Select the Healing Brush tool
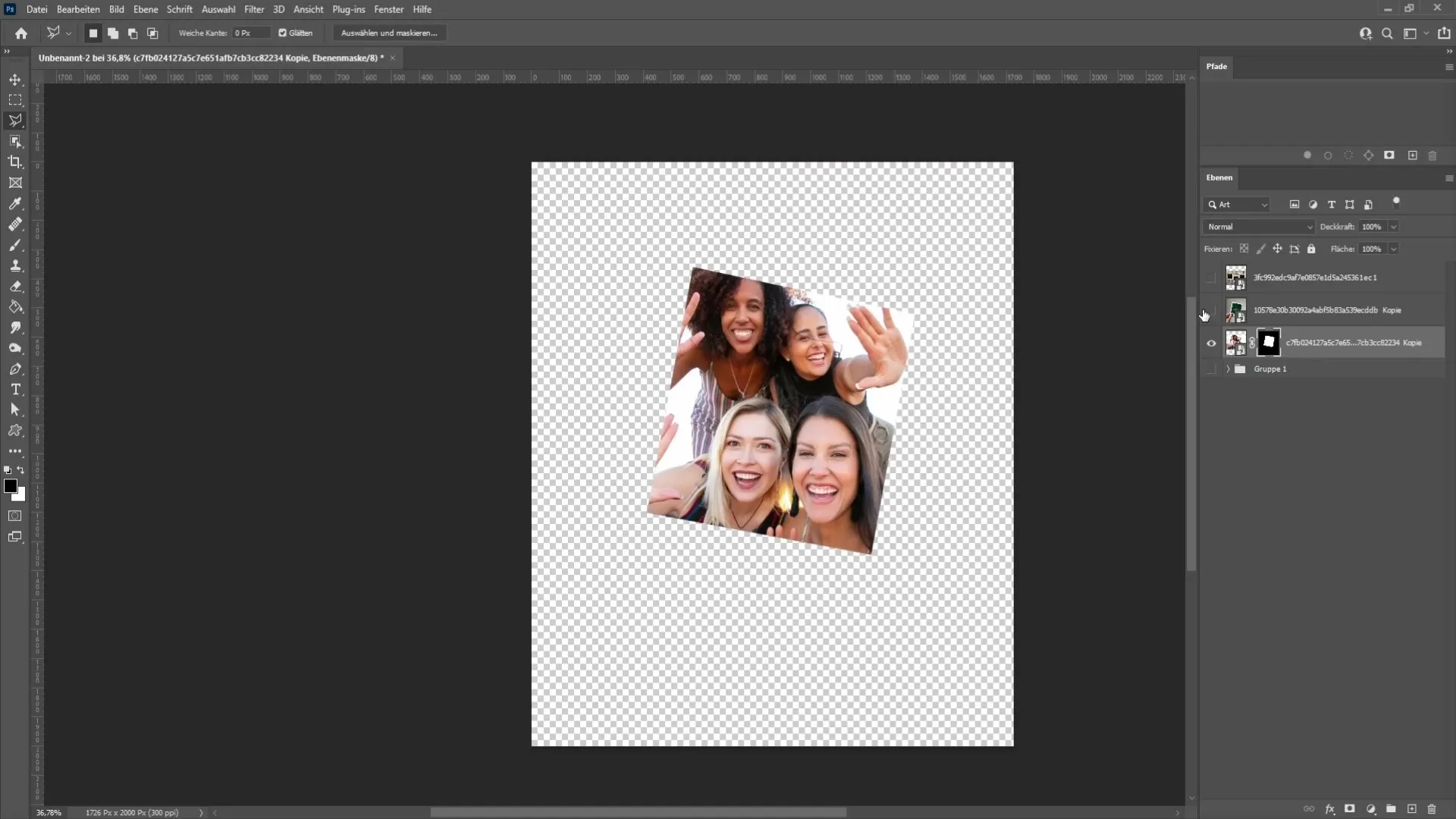Image resolution: width=1456 pixels, height=819 pixels. [15, 224]
